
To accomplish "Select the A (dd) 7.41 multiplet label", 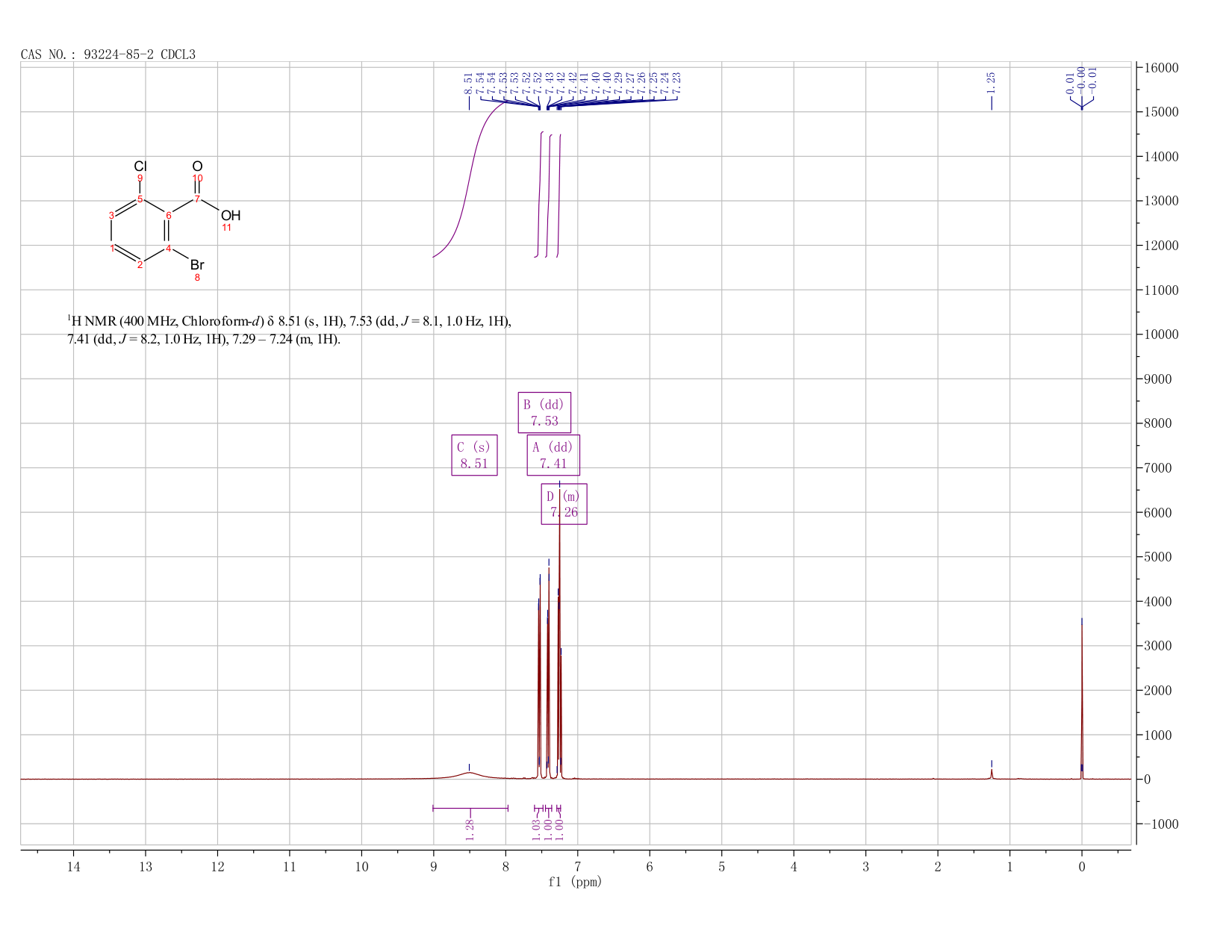I will 553,455.
